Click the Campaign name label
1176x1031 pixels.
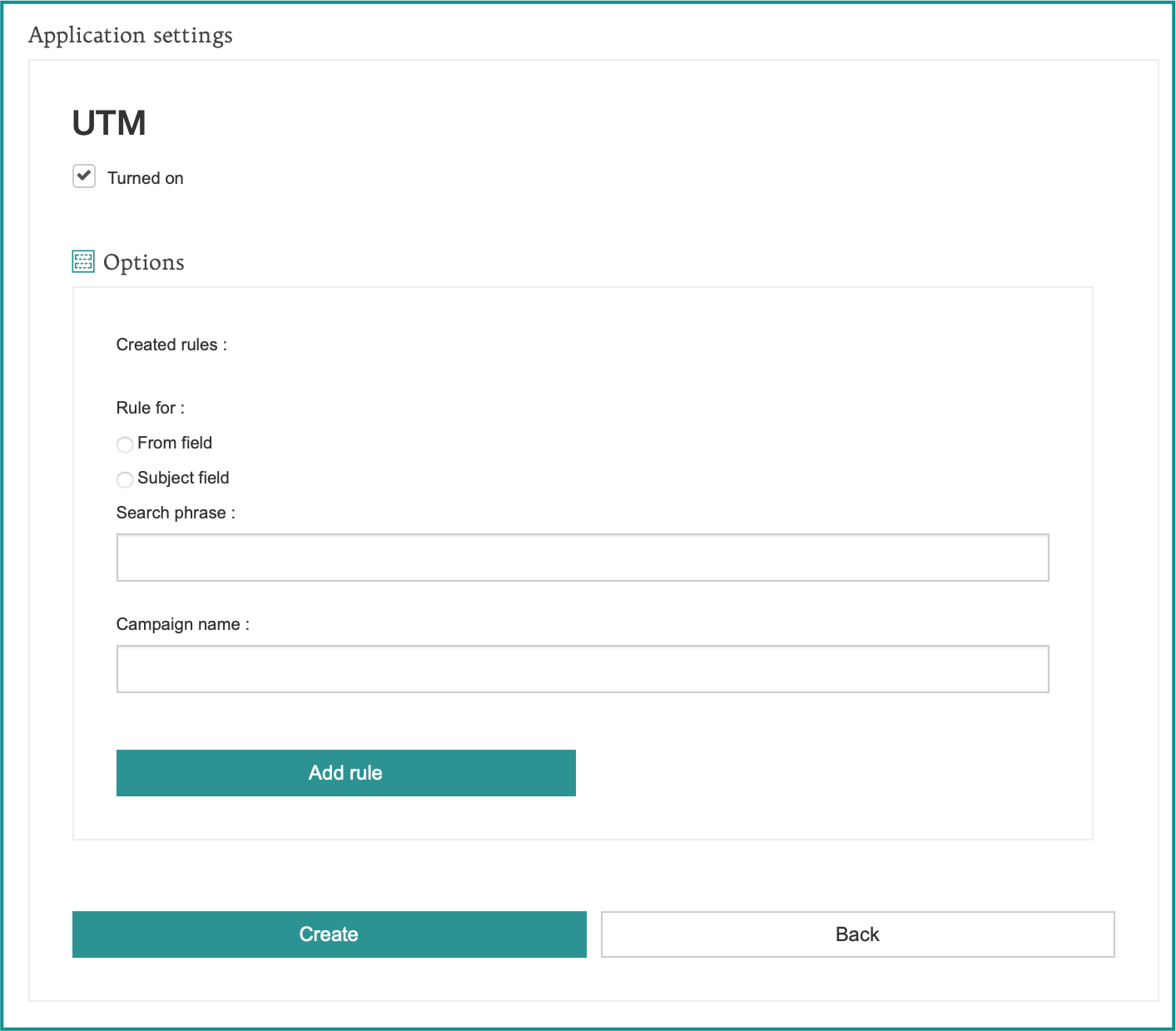coord(183,624)
